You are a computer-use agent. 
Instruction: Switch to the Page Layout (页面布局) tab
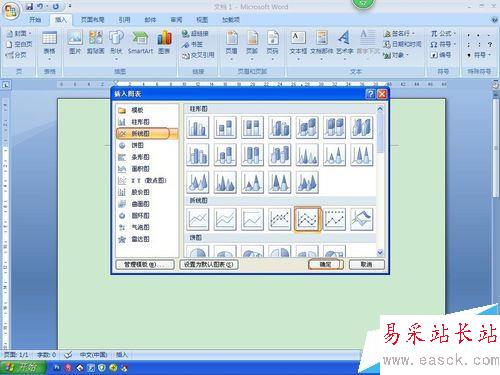pos(92,20)
